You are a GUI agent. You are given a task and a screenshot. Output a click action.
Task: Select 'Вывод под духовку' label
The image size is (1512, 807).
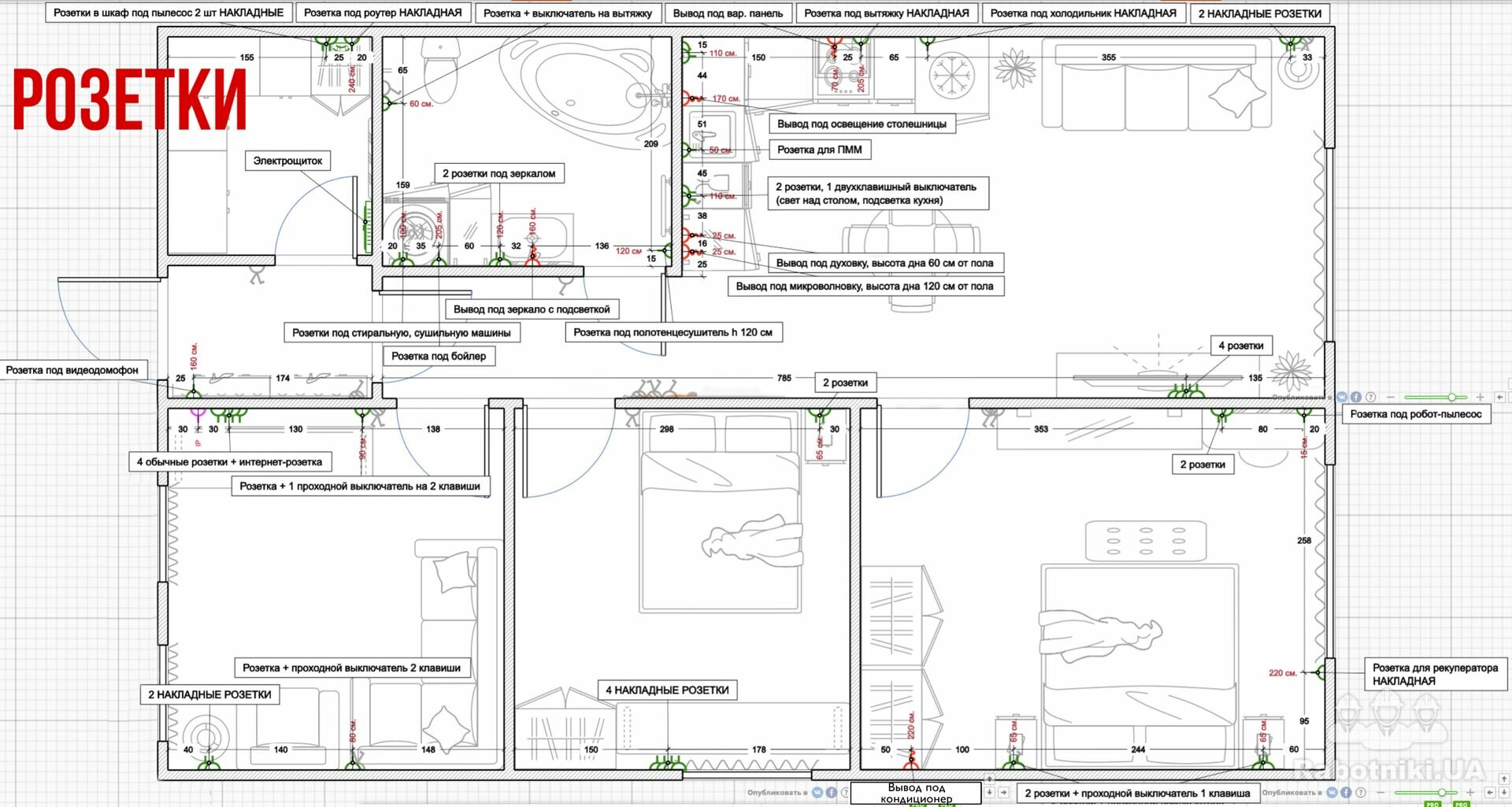coord(886,263)
